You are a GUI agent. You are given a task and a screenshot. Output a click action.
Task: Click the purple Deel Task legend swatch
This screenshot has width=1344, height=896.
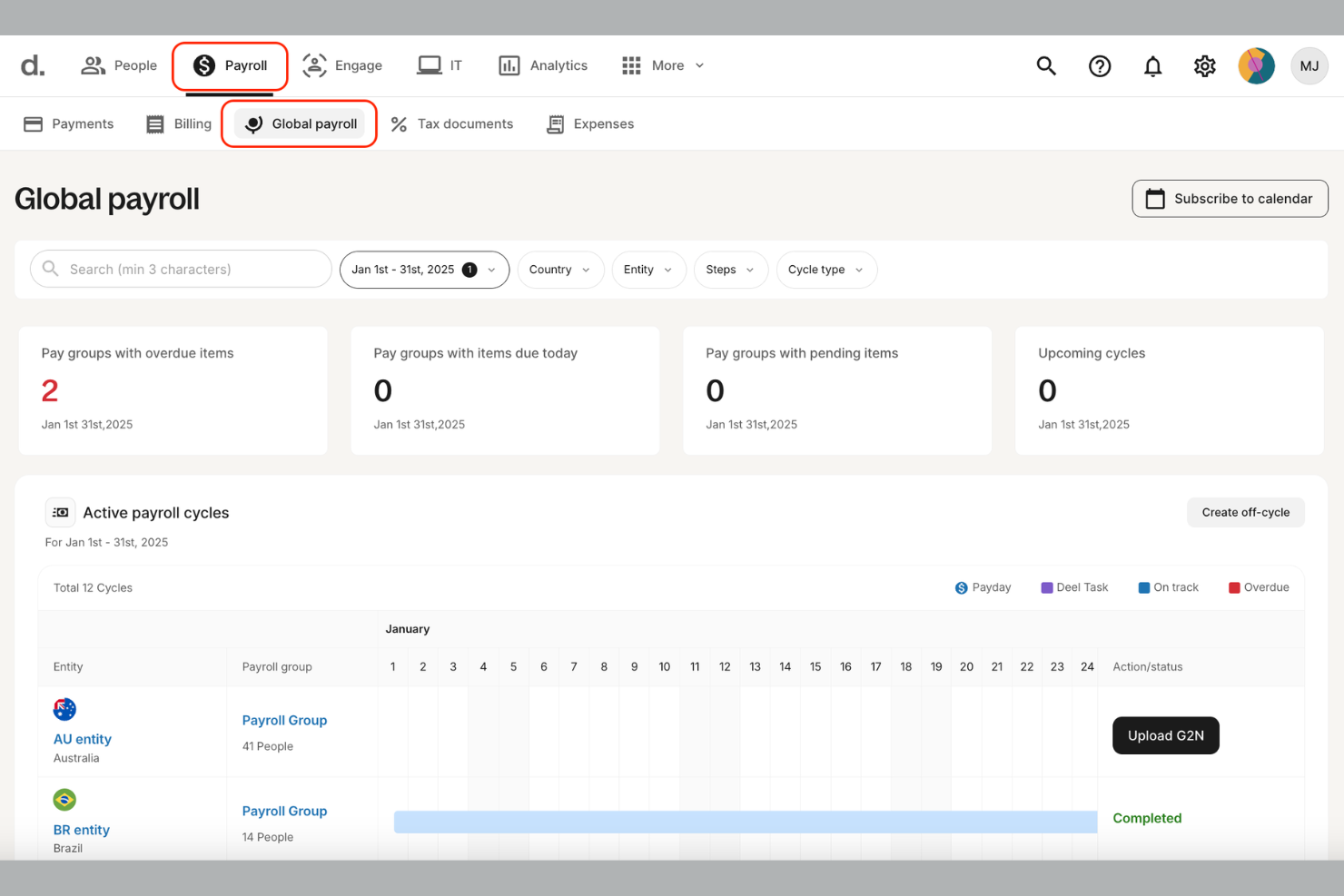(1047, 588)
